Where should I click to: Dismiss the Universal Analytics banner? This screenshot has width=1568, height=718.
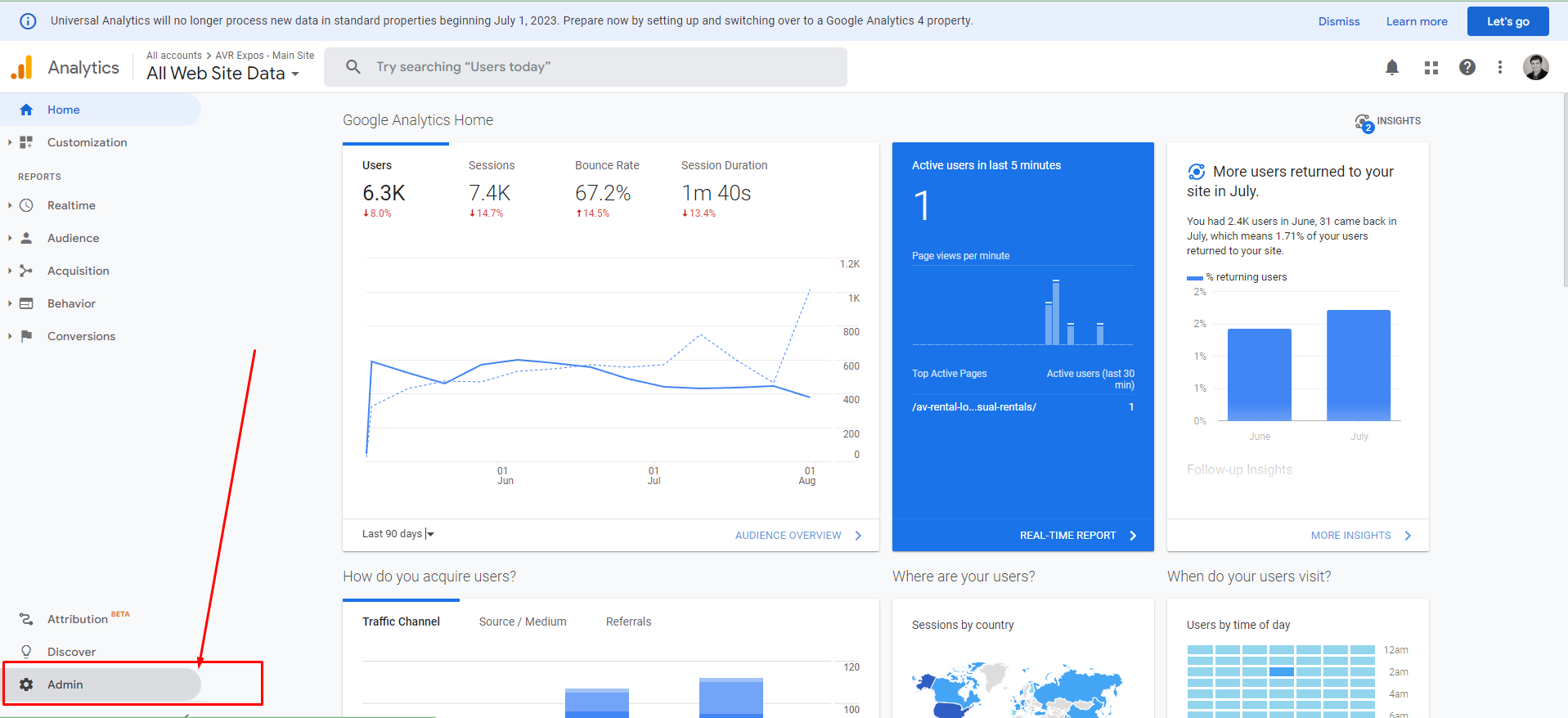1339,21
